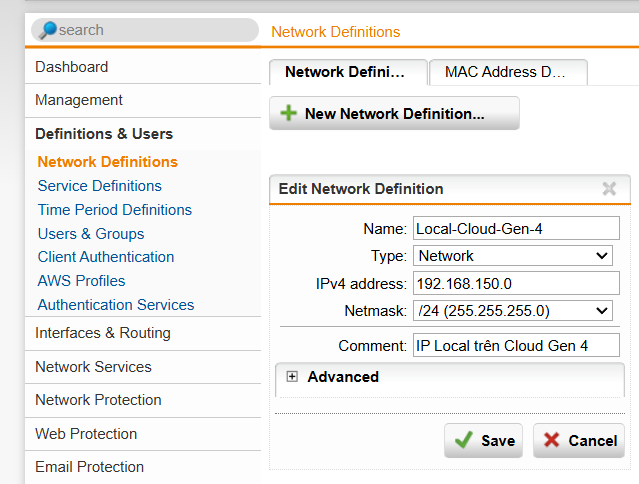The image size is (639, 484).
Task: Close the Edit Network Definition panel
Action: [x=609, y=189]
